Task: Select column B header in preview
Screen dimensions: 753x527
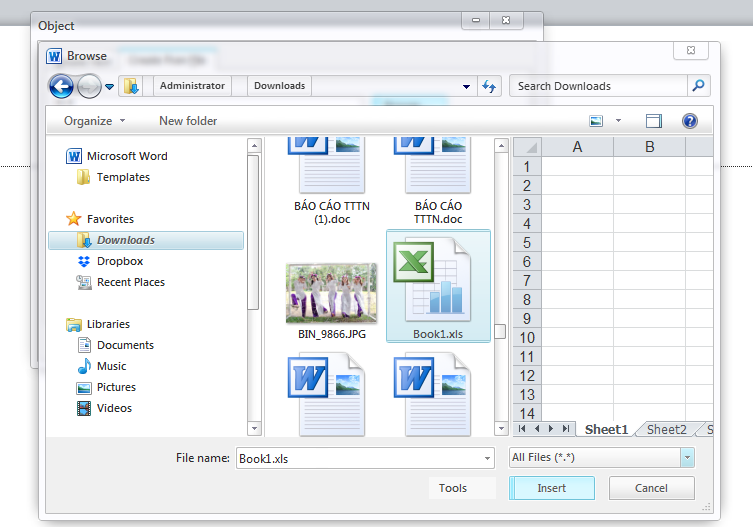Action: click(650, 147)
